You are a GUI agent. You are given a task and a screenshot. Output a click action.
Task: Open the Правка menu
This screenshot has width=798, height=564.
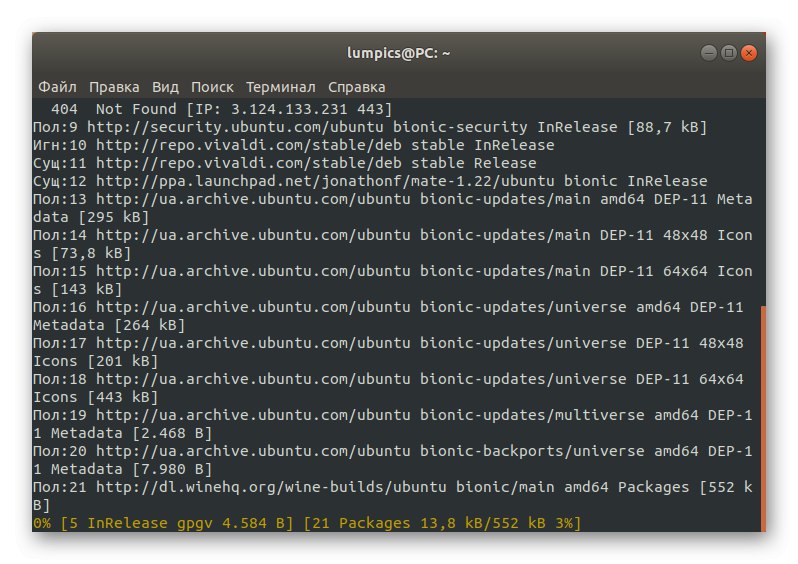click(x=114, y=87)
